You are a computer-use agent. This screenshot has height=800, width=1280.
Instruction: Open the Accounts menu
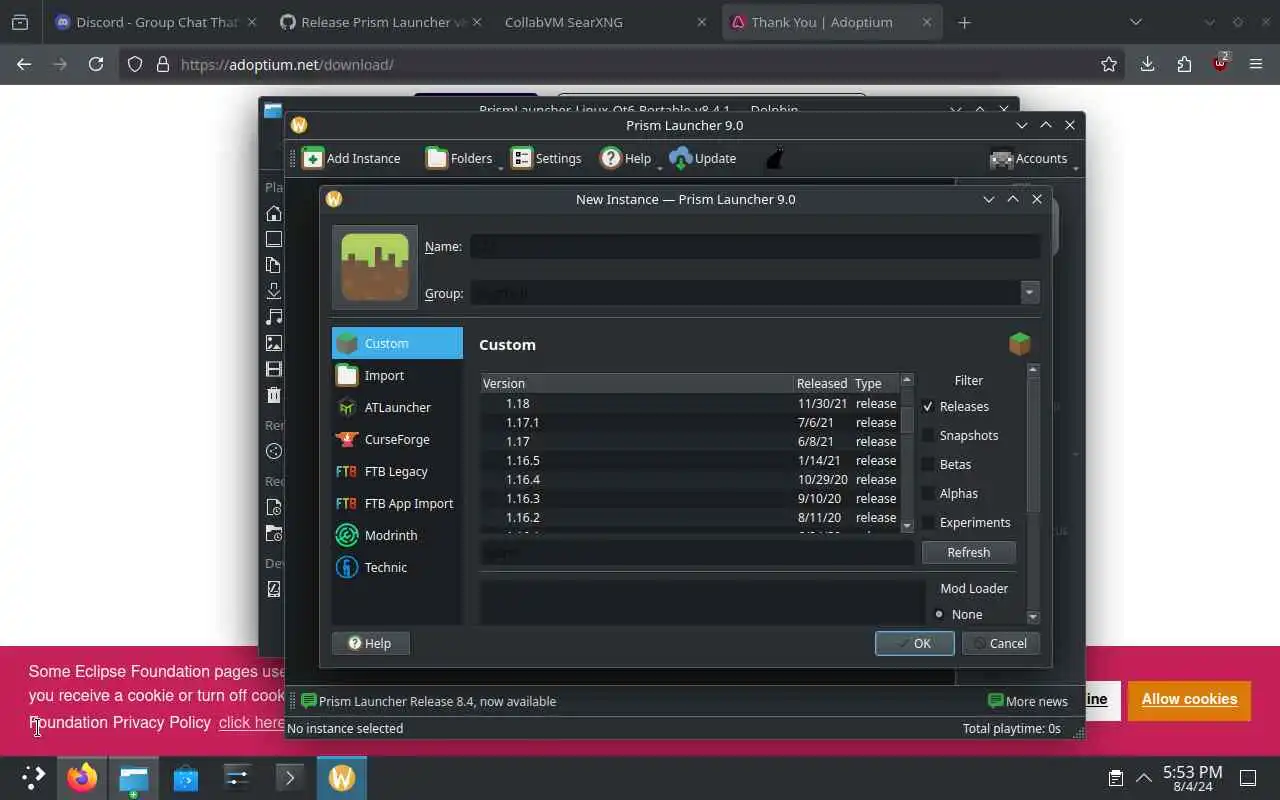click(1029, 158)
